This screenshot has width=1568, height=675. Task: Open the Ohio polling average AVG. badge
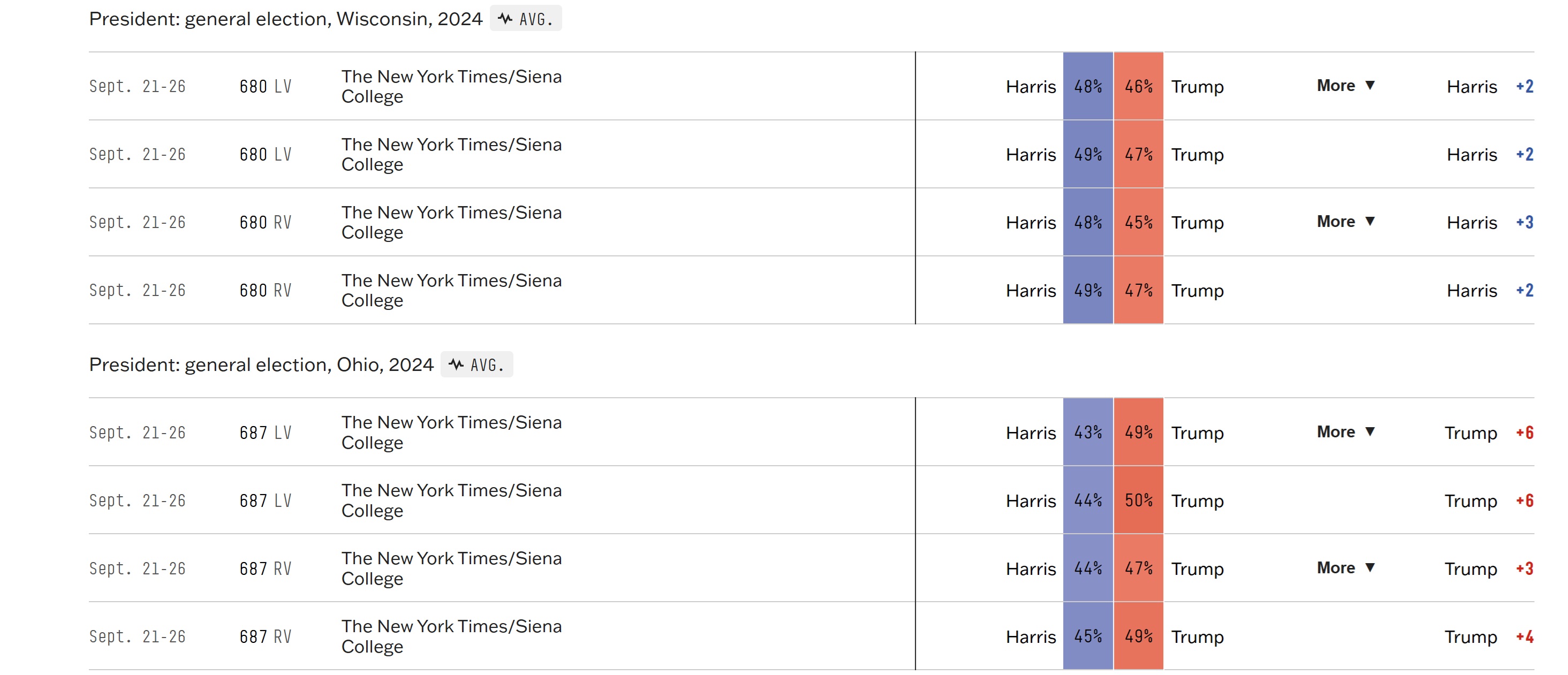click(476, 365)
